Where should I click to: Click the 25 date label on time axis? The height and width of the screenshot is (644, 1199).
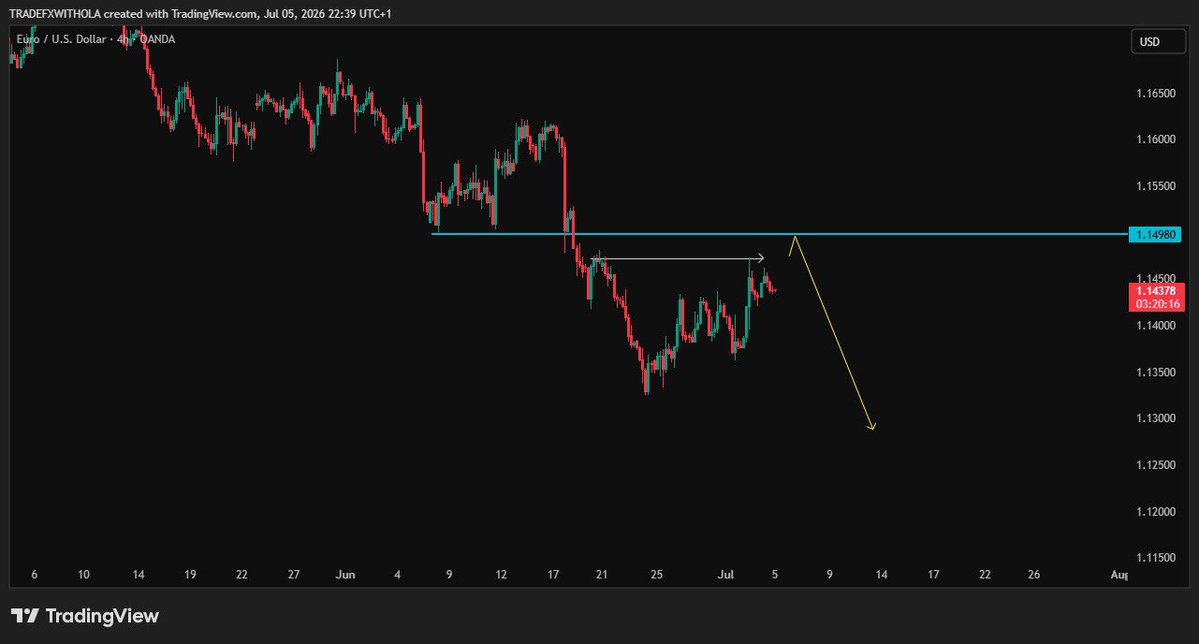656,574
